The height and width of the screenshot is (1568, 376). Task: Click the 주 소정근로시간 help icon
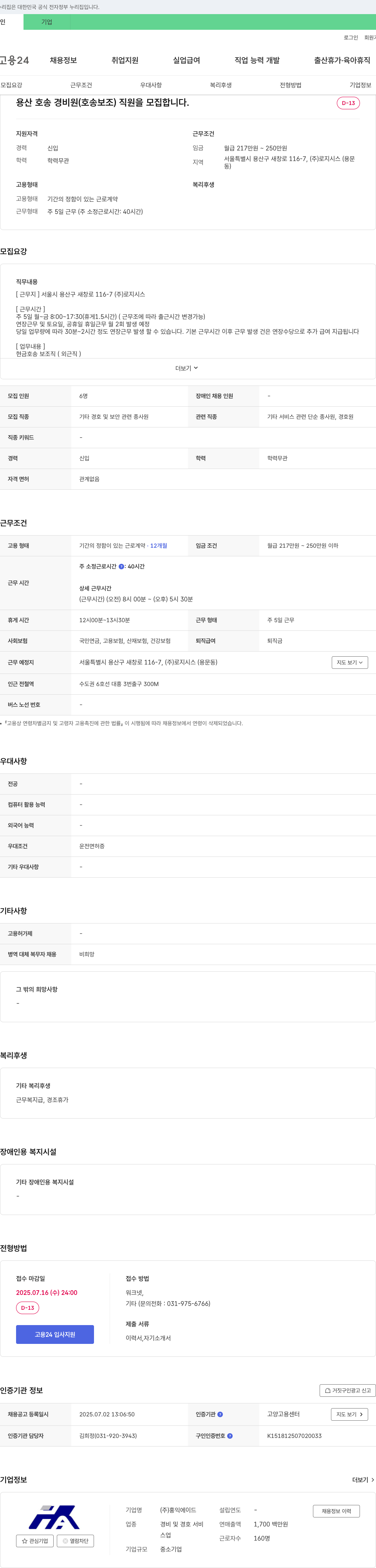point(121,567)
